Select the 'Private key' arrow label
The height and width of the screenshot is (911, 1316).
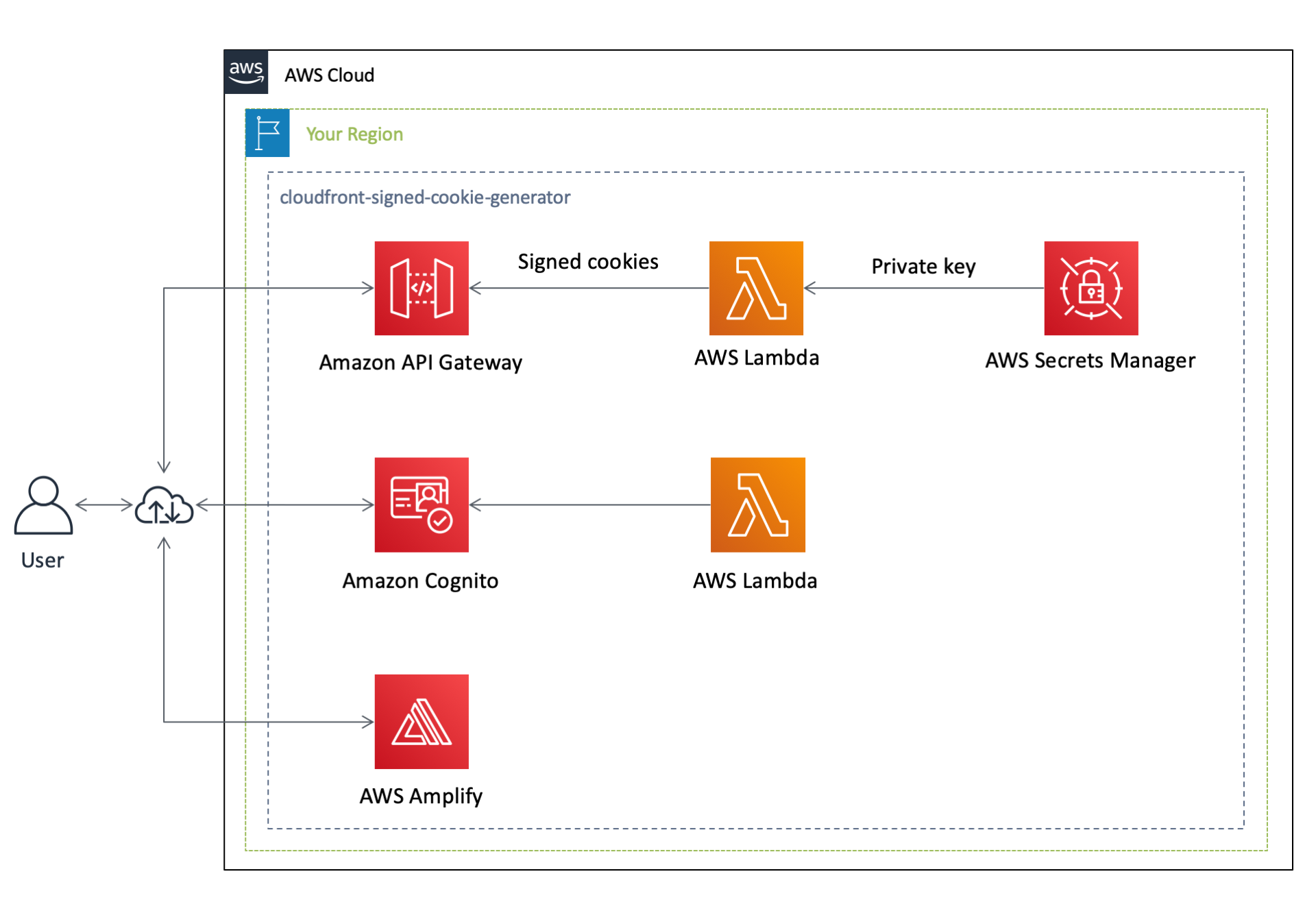coord(923,266)
